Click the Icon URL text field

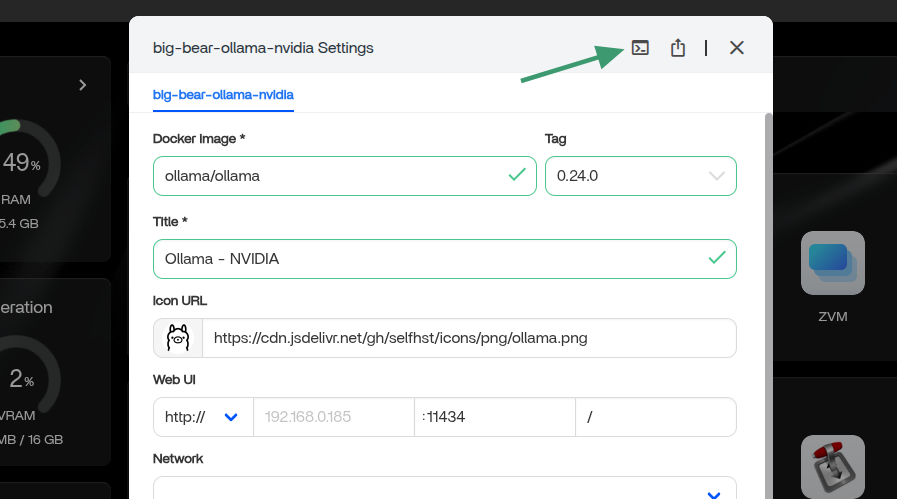click(469, 338)
